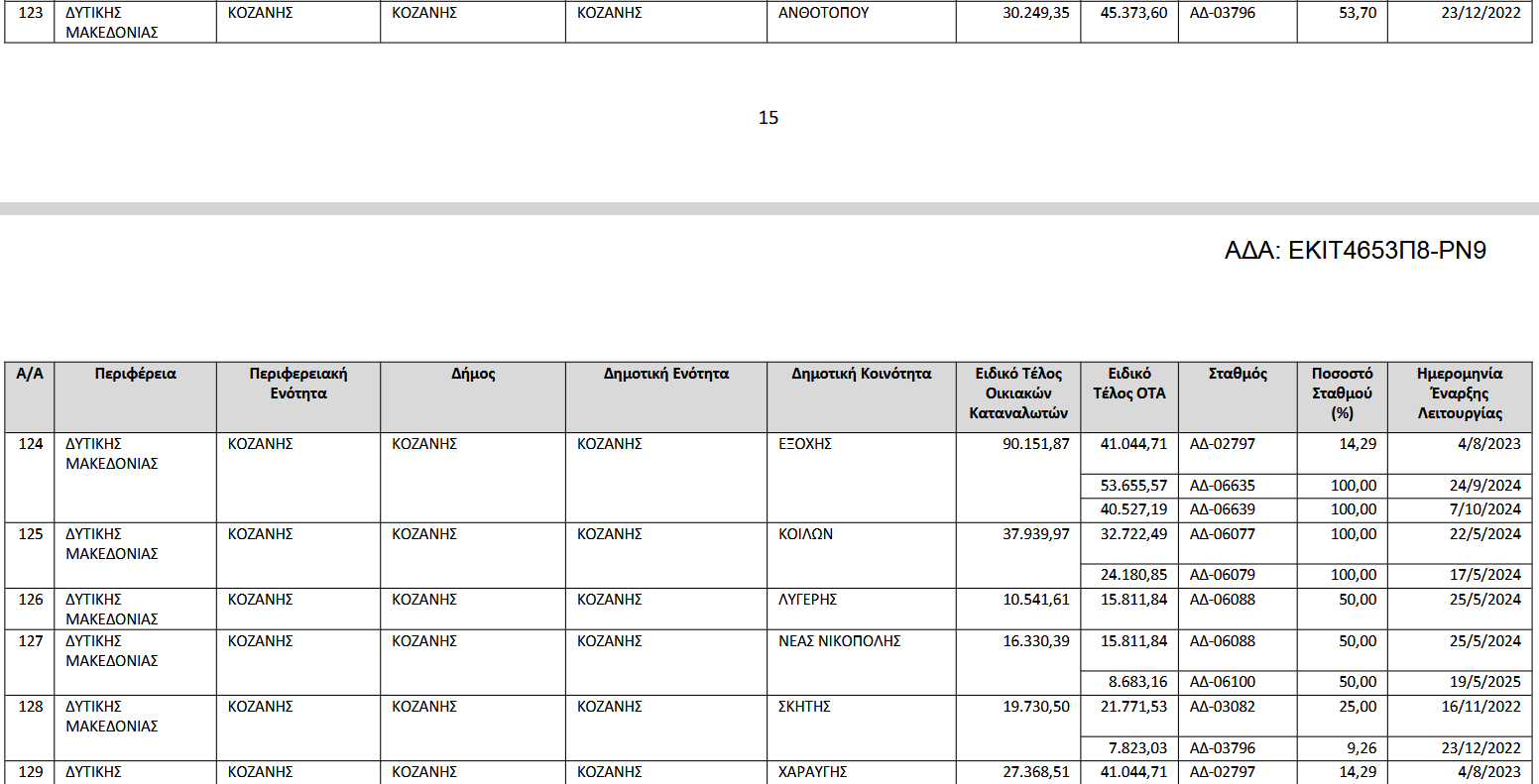This screenshot has height=784, width=1539.
Task: Select the Ημερομηνία Έναρξης Λειτουργίας header
Action: pos(1460,393)
